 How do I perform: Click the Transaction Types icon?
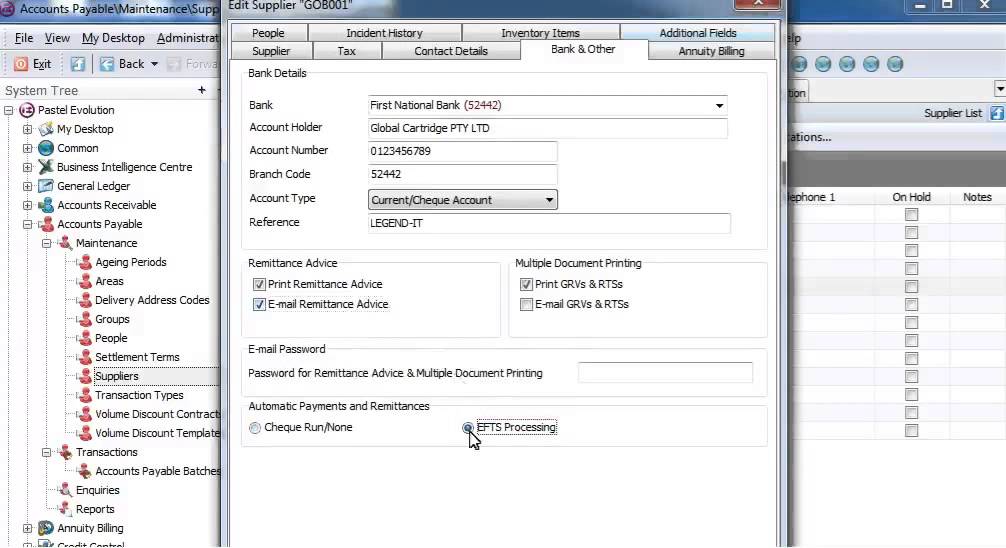[84, 395]
